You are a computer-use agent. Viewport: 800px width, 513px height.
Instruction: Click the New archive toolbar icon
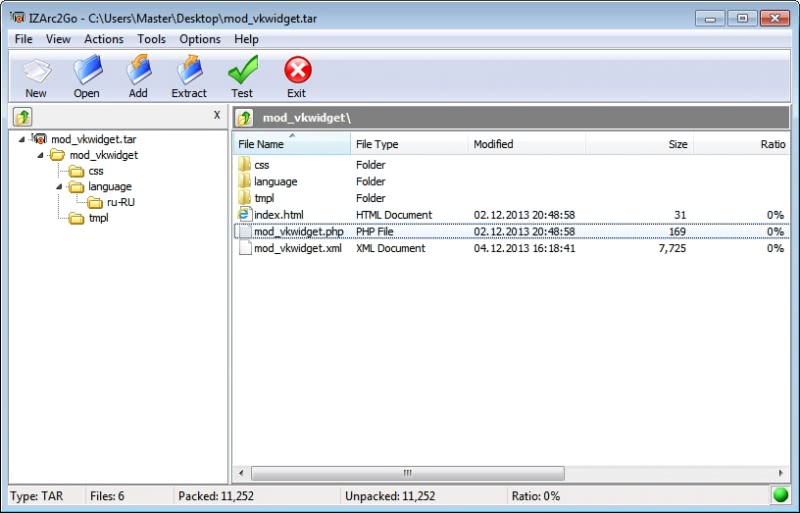coord(37,71)
